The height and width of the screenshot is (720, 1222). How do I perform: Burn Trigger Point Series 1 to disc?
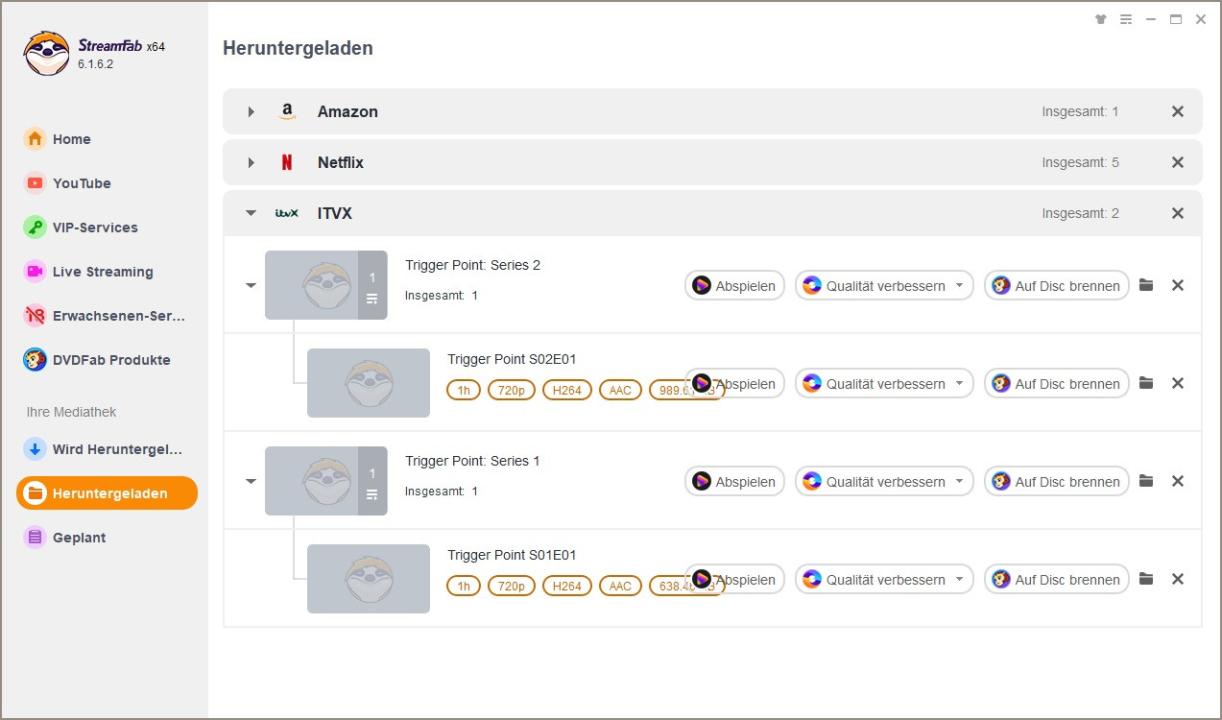coord(1056,481)
